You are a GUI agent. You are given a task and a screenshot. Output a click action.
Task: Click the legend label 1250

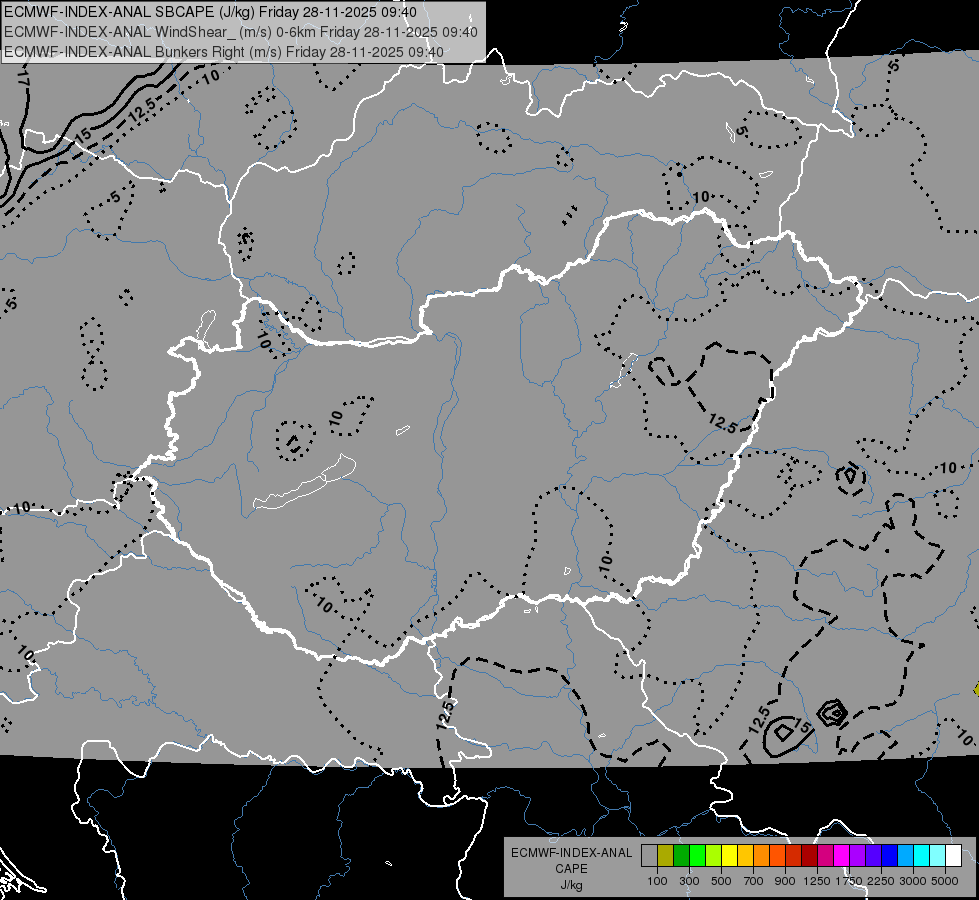coord(817,881)
